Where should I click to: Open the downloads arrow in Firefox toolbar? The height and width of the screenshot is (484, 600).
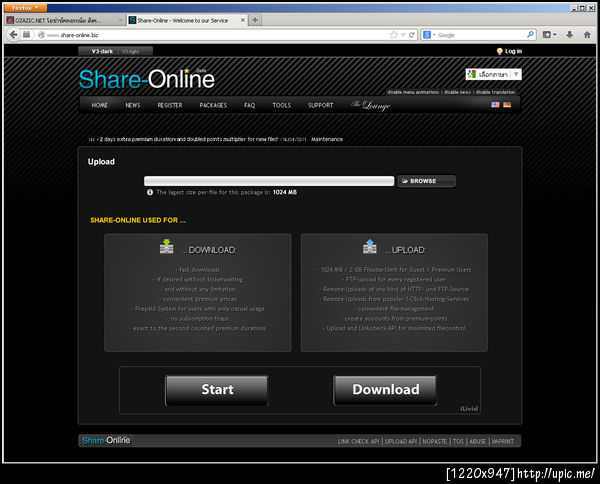[x=569, y=35]
